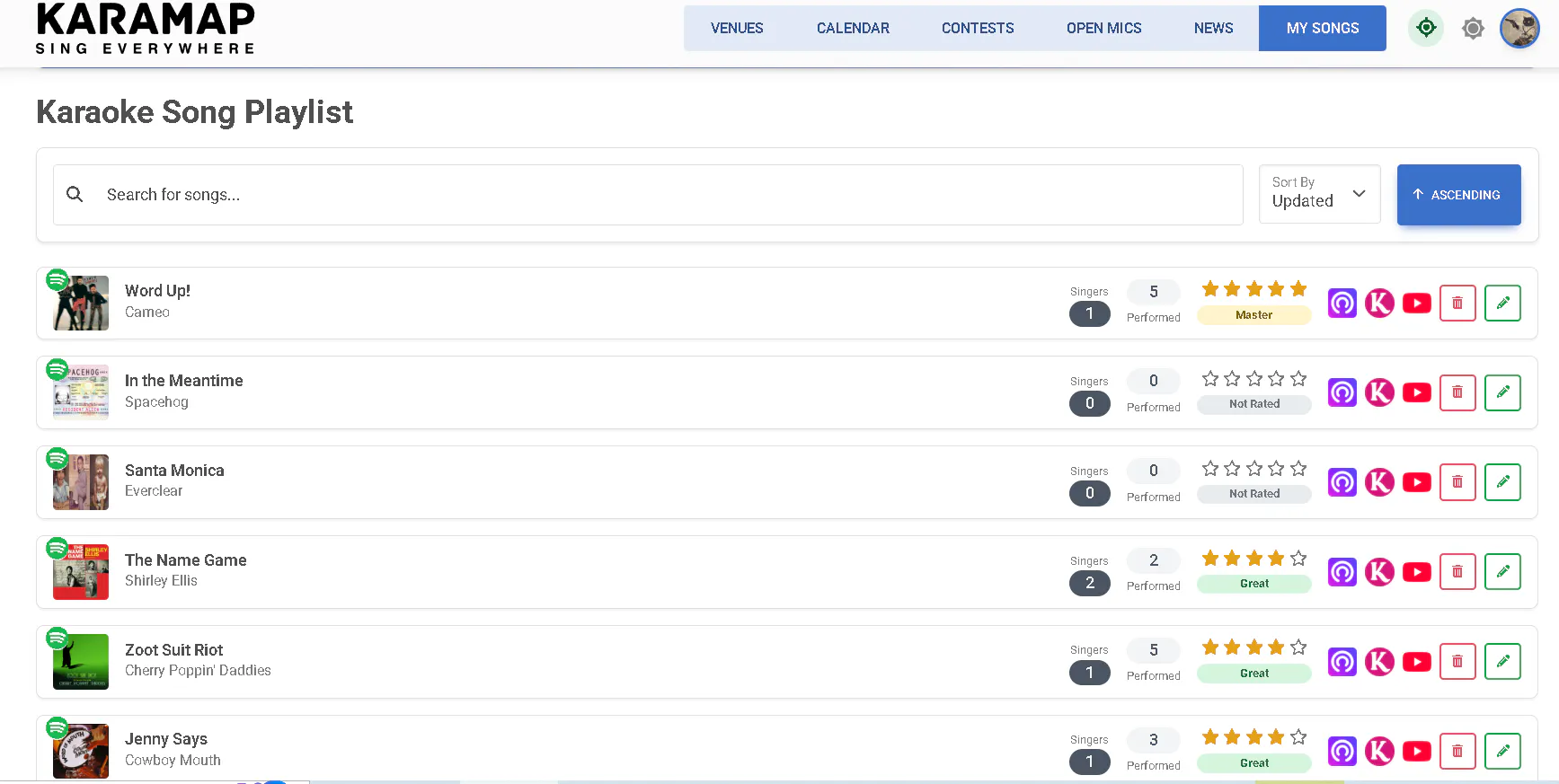
Task: Edit the Santa Monica entry
Action: click(1502, 482)
